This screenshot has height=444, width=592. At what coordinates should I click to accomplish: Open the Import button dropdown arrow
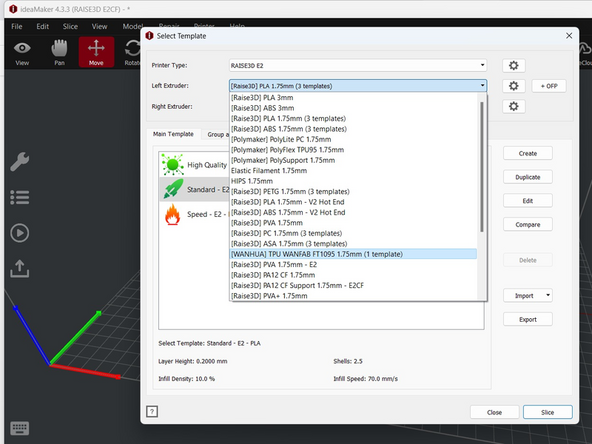(548, 295)
